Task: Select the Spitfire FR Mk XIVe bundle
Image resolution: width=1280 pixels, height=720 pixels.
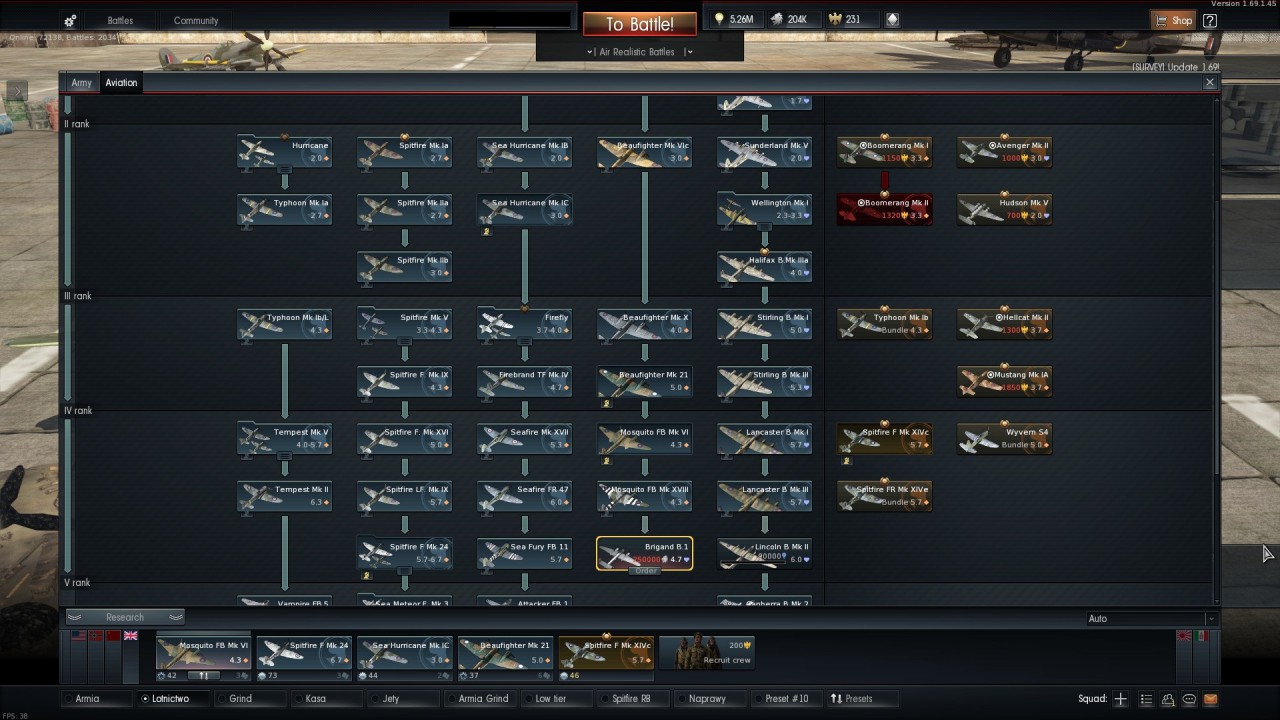Action: [x=884, y=496]
